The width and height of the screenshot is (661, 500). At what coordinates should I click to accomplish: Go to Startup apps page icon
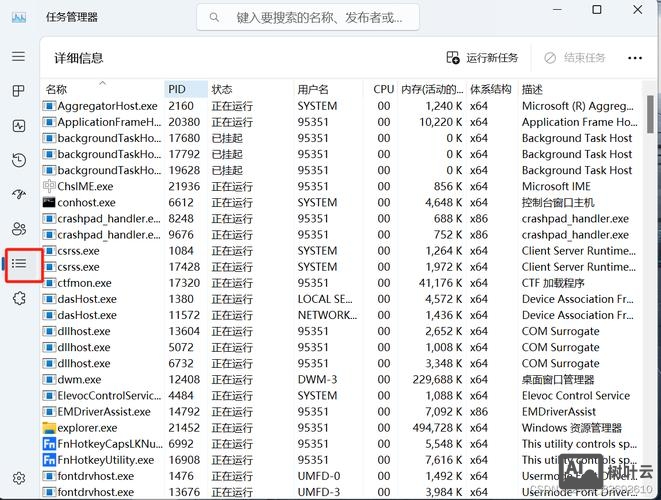(19, 194)
